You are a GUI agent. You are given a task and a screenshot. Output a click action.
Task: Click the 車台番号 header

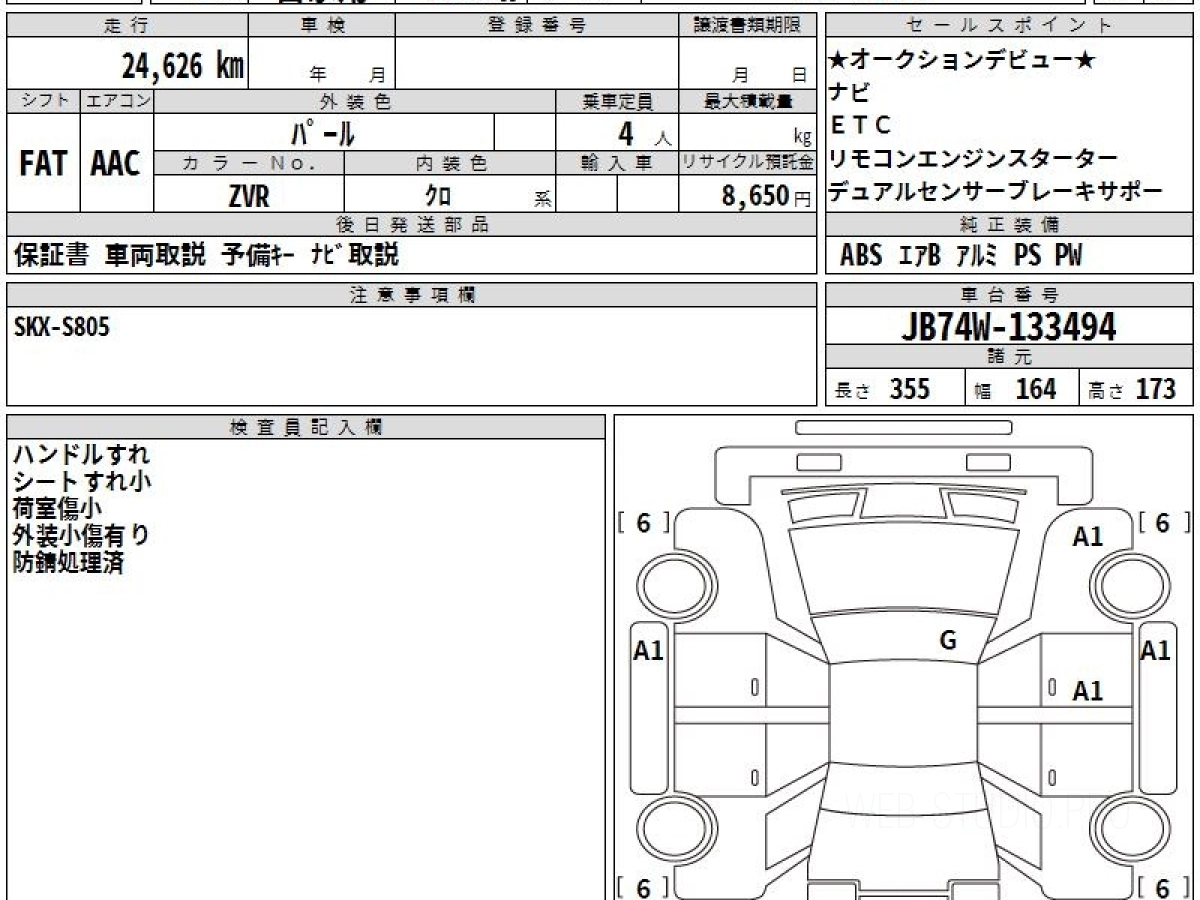click(x=1010, y=295)
